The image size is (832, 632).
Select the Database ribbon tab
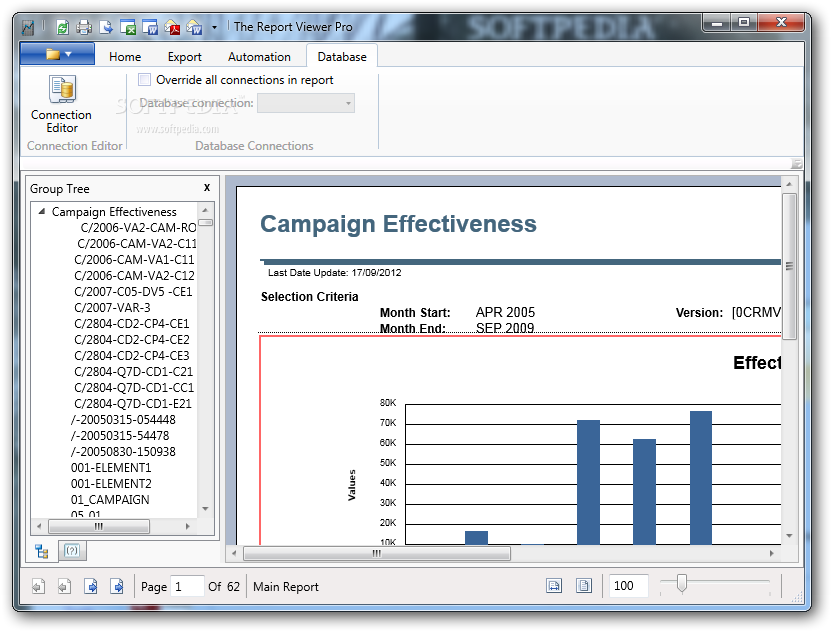(x=342, y=57)
